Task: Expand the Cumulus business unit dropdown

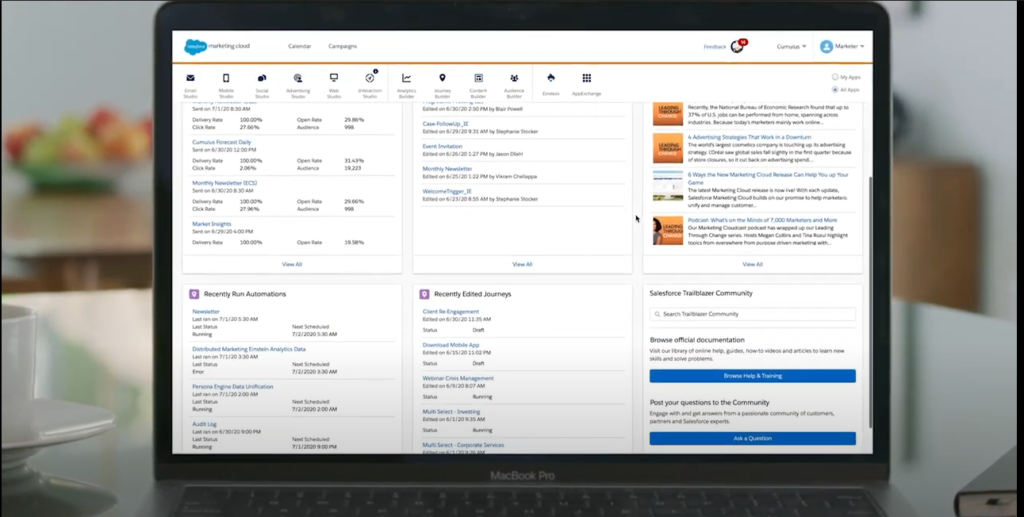Action: click(792, 46)
